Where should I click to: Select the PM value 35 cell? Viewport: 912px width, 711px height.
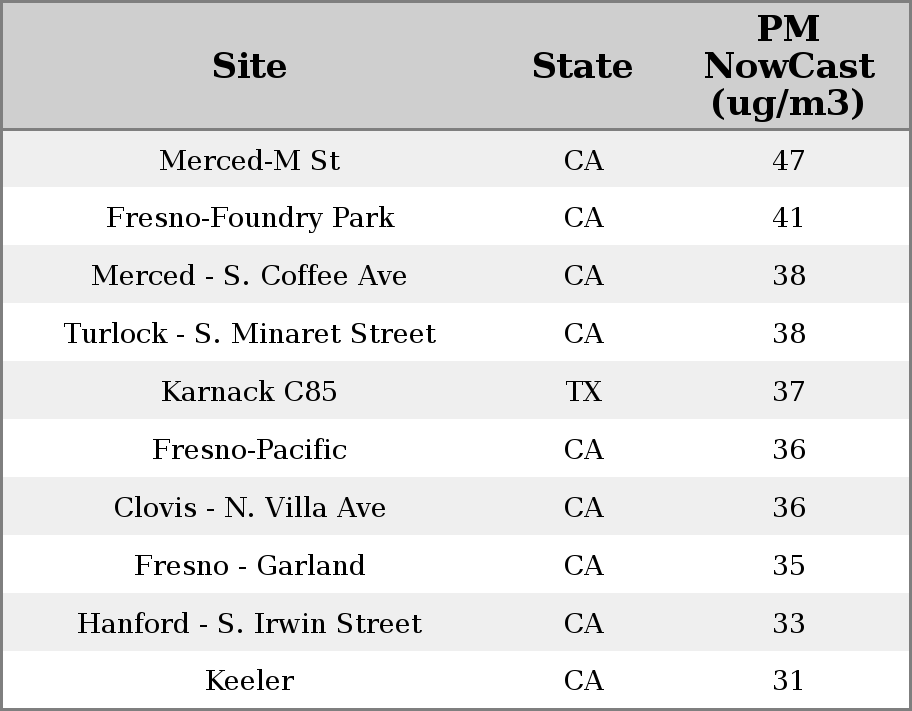coord(788,566)
